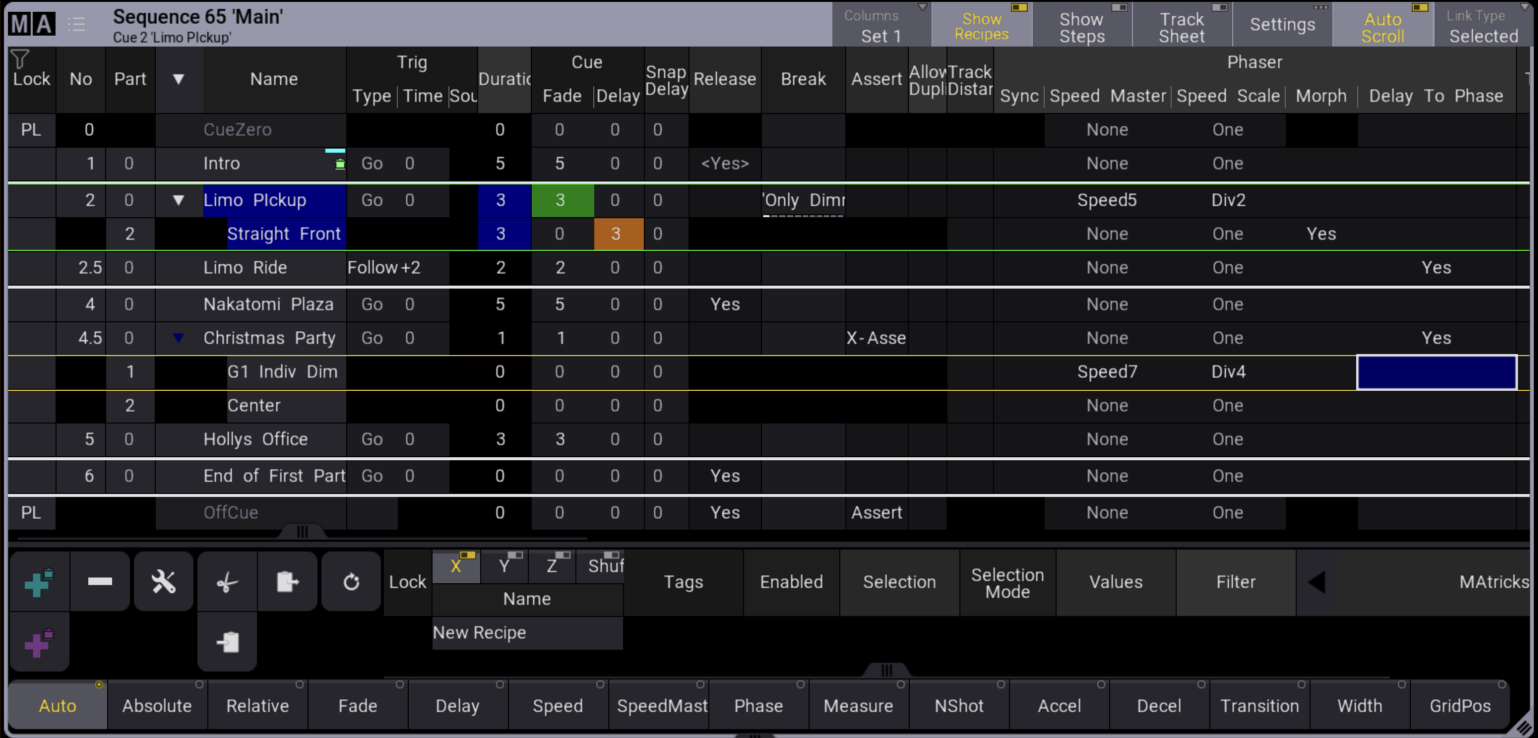Image resolution: width=1538 pixels, height=738 pixels.
Task: Click the circular refresh arrow icon
Action: [x=351, y=582]
